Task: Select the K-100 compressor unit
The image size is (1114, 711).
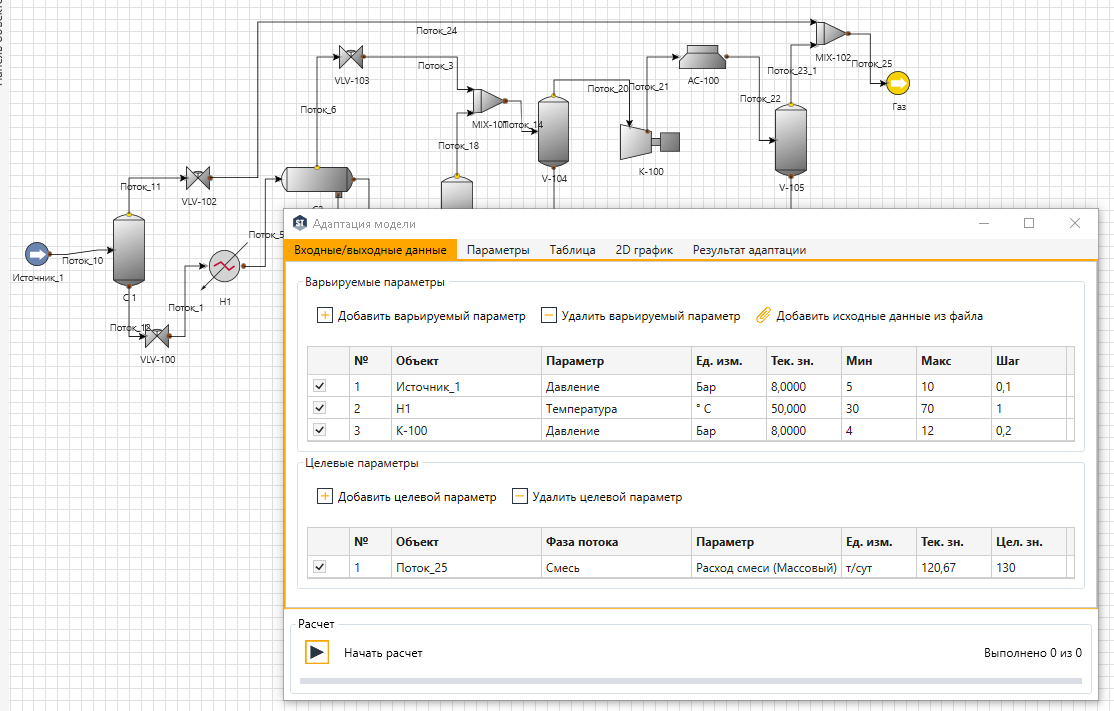Action: pos(649,142)
